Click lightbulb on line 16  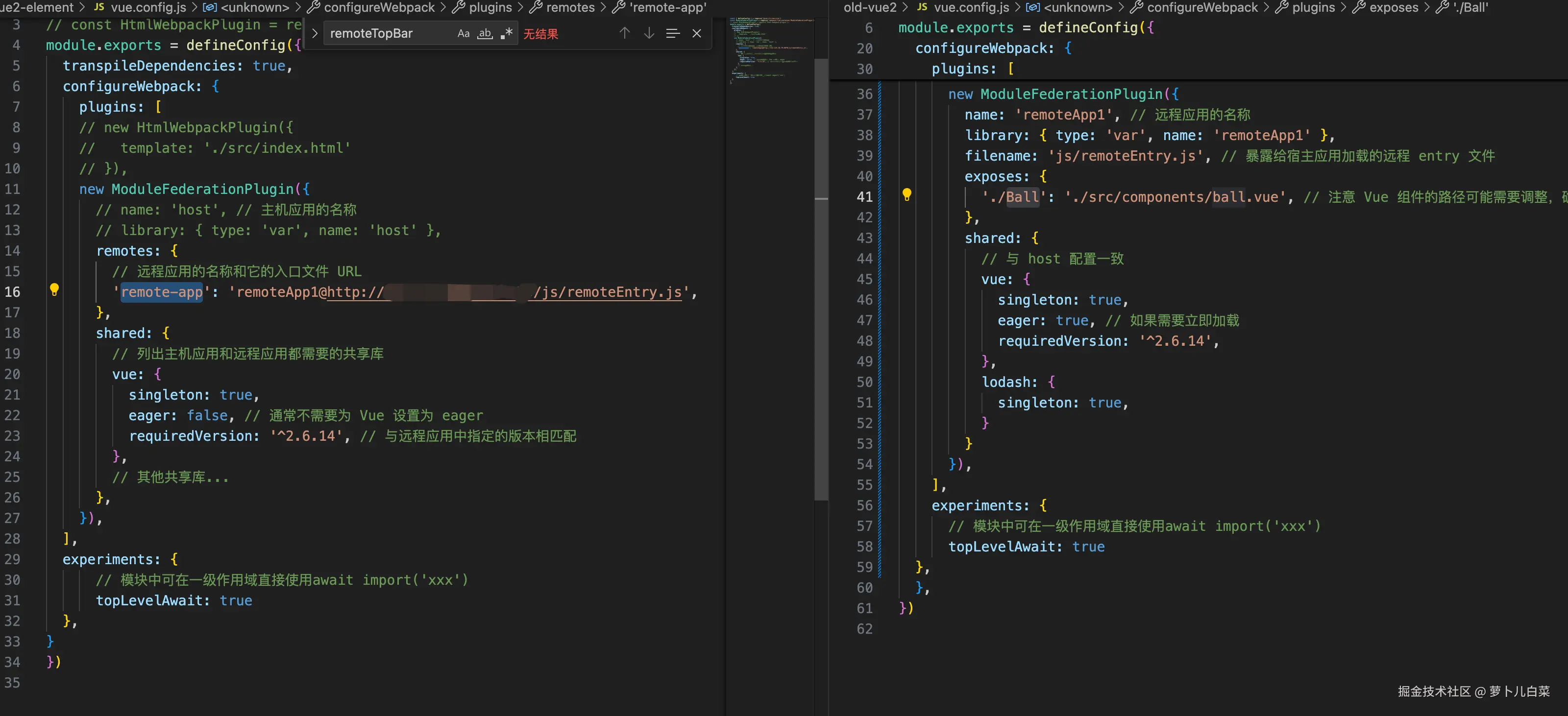(54, 289)
